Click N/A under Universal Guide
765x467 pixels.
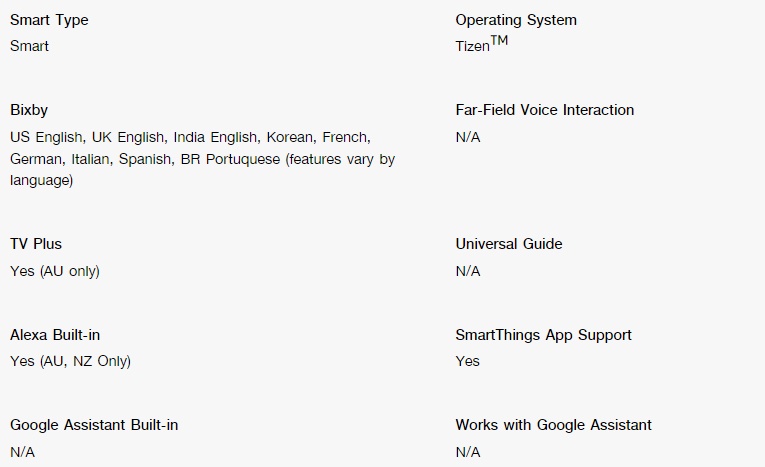(x=468, y=271)
